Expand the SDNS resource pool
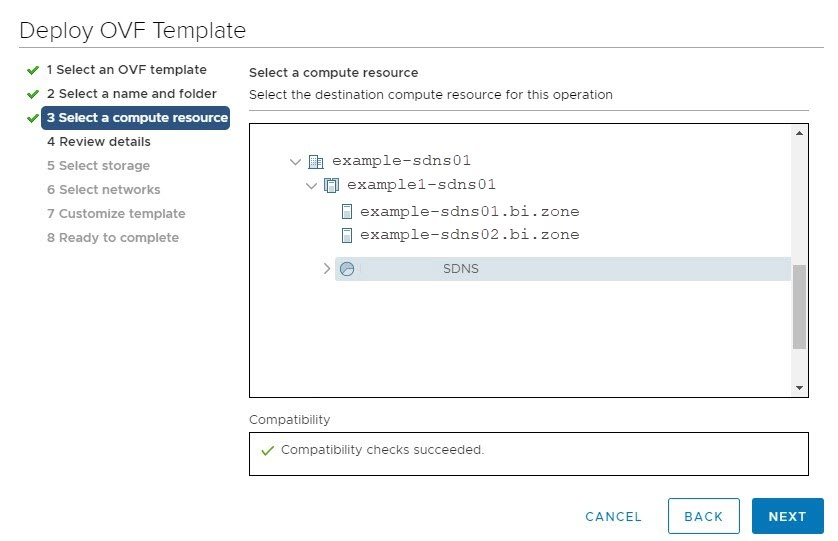Screen dimensions: 838x541 pyautogui.click(x=327, y=268)
